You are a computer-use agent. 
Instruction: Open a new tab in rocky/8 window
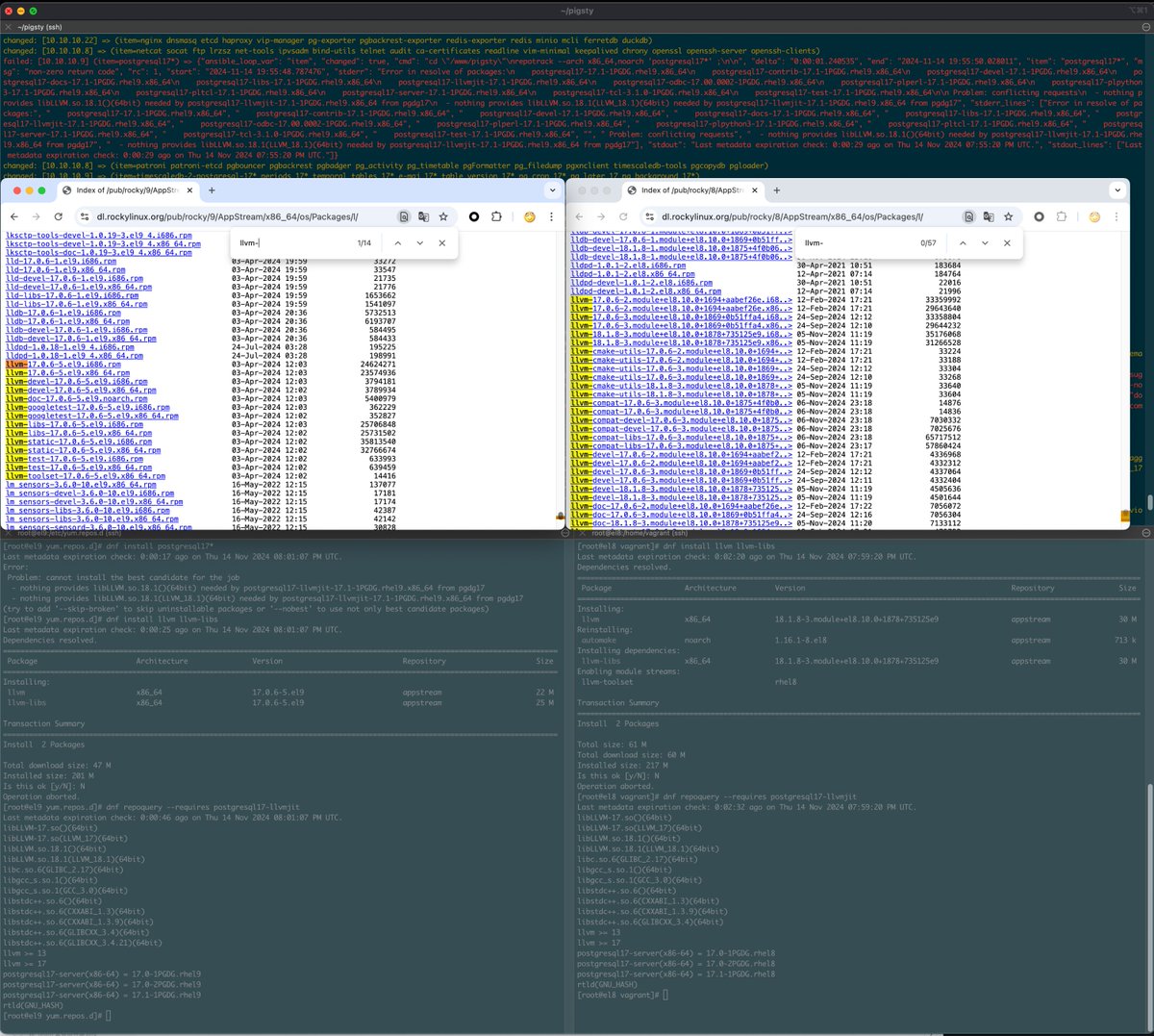coord(777,190)
